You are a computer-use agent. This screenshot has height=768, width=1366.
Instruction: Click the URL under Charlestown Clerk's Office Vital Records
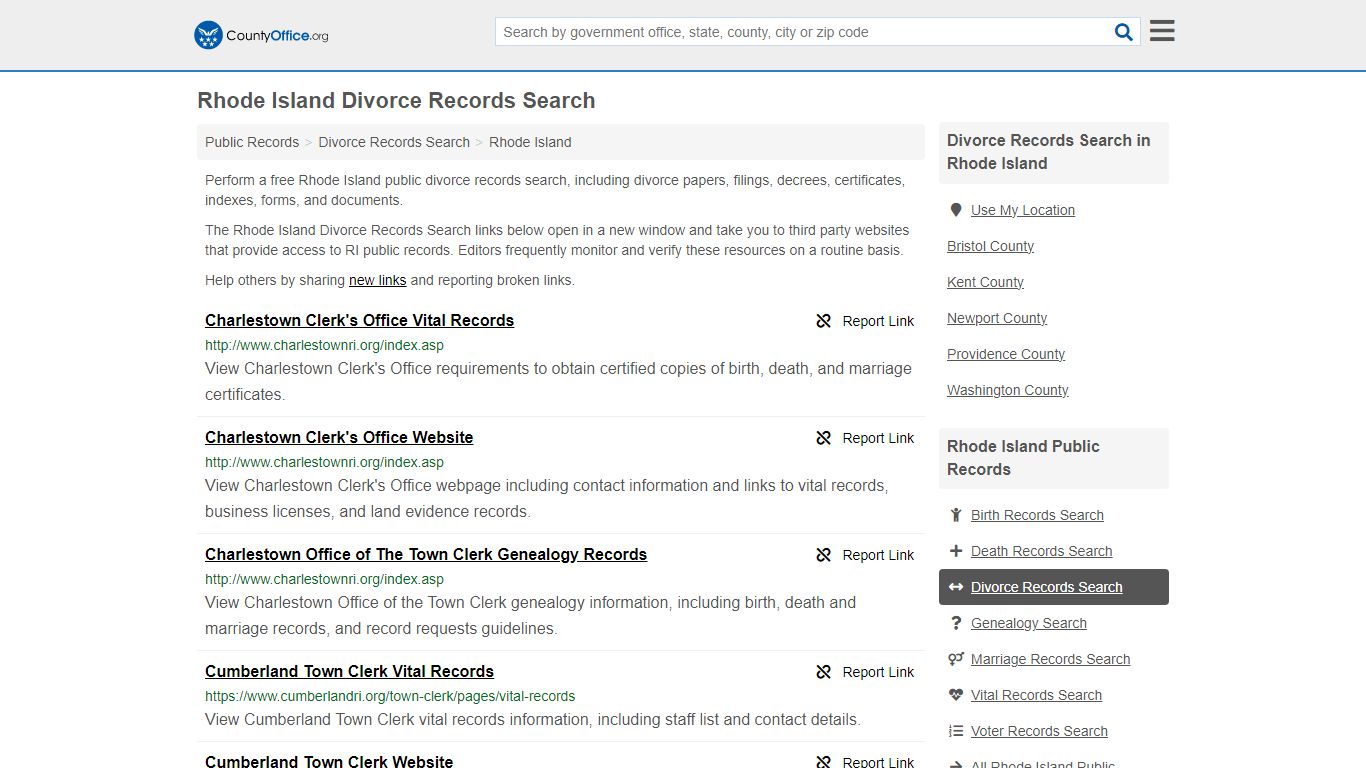pyautogui.click(x=324, y=345)
